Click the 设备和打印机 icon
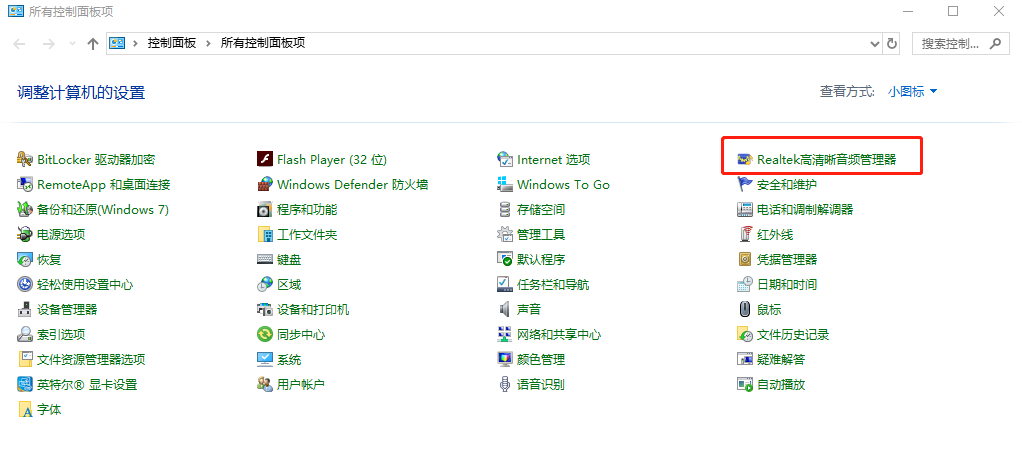 265,309
